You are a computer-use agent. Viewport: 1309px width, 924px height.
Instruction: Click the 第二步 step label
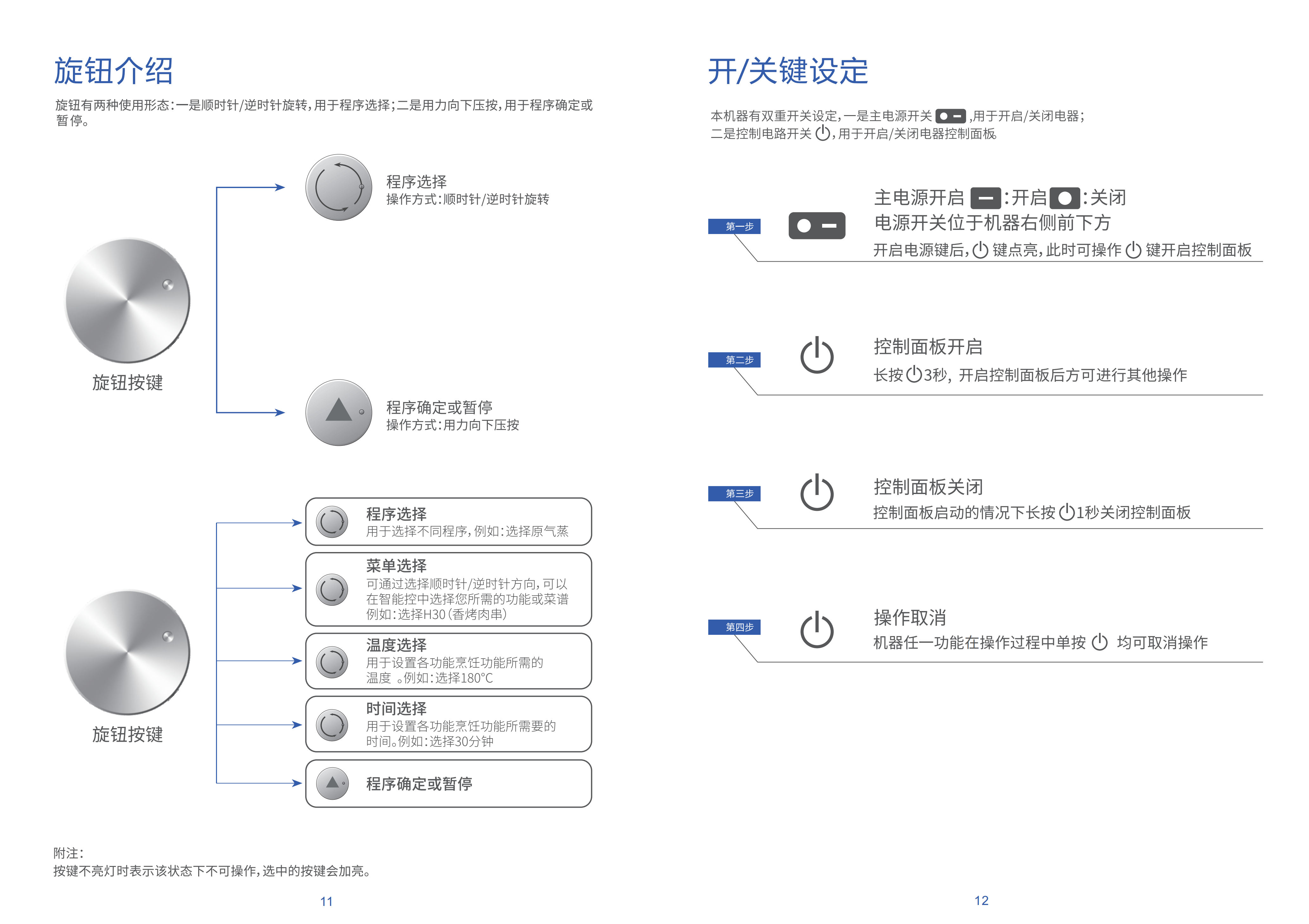734,360
